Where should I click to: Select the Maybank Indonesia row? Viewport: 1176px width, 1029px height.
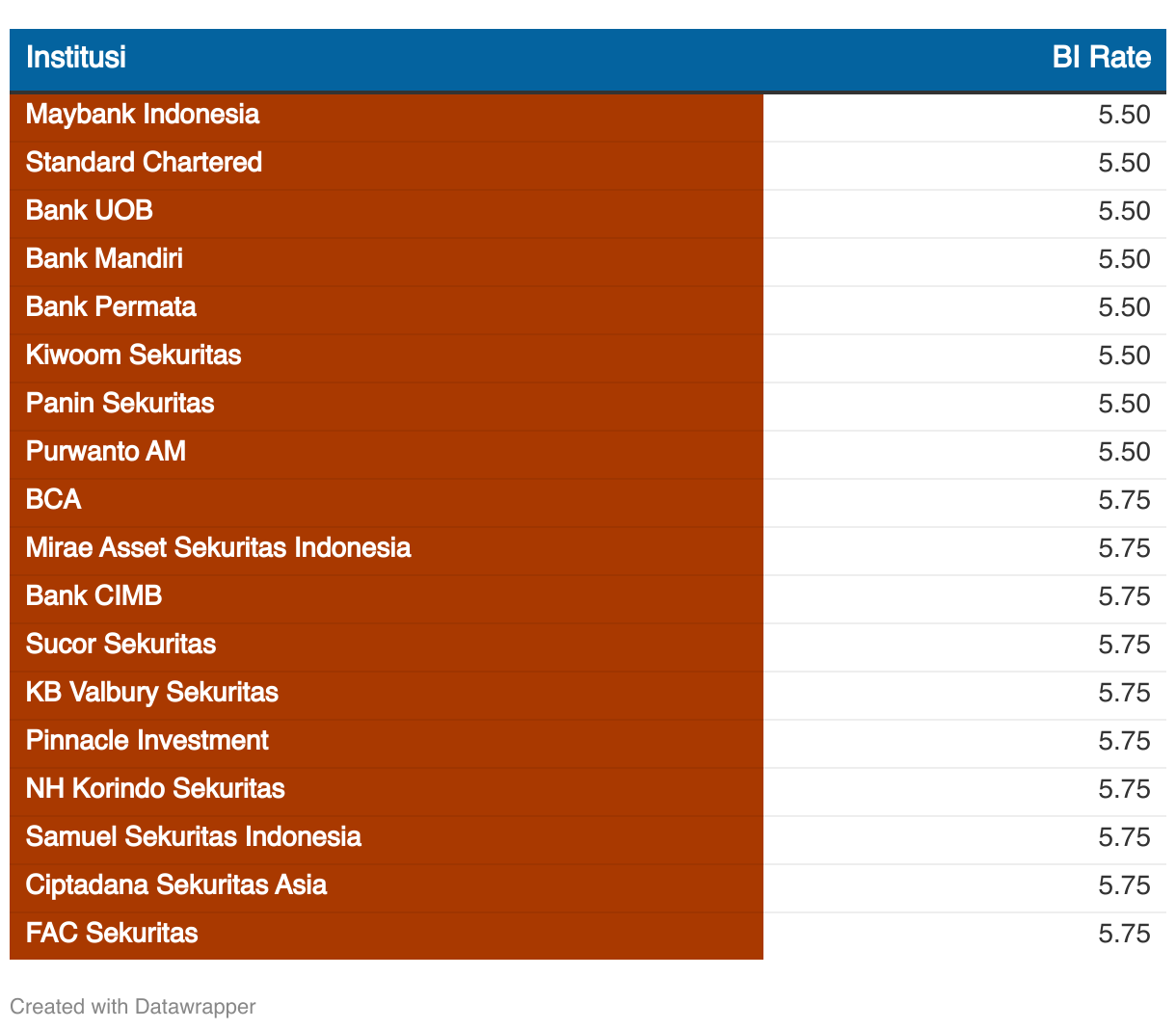click(x=588, y=117)
